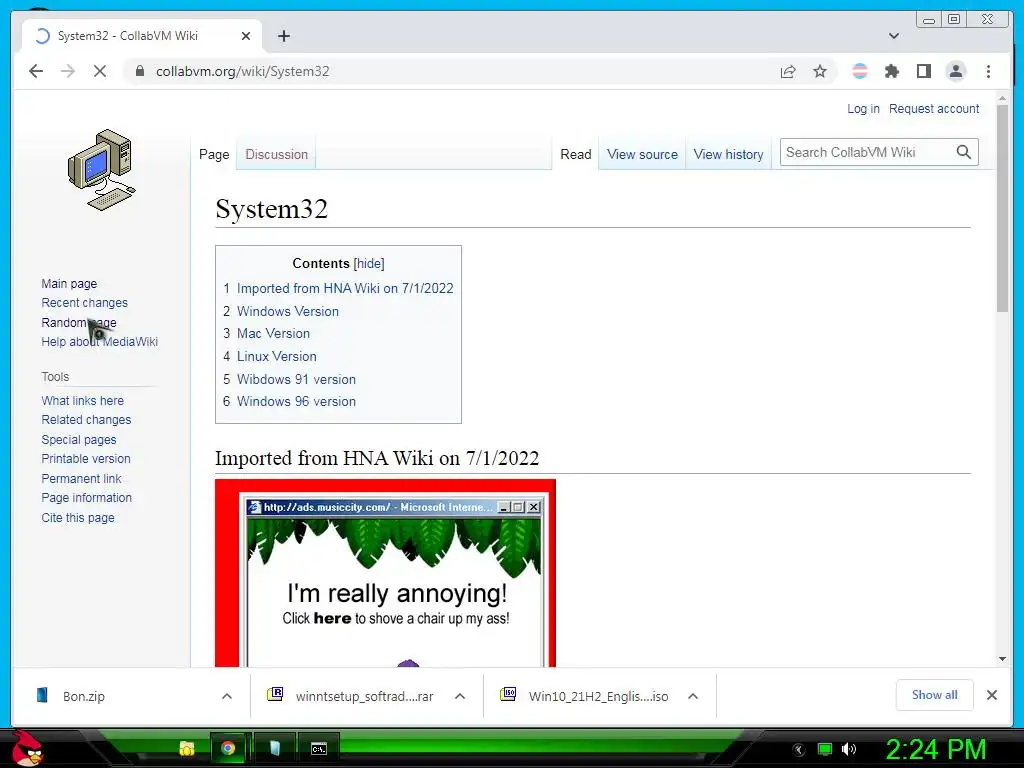Select the Page tab
This screenshot has height=768, width=1024.
coord(214,154)
